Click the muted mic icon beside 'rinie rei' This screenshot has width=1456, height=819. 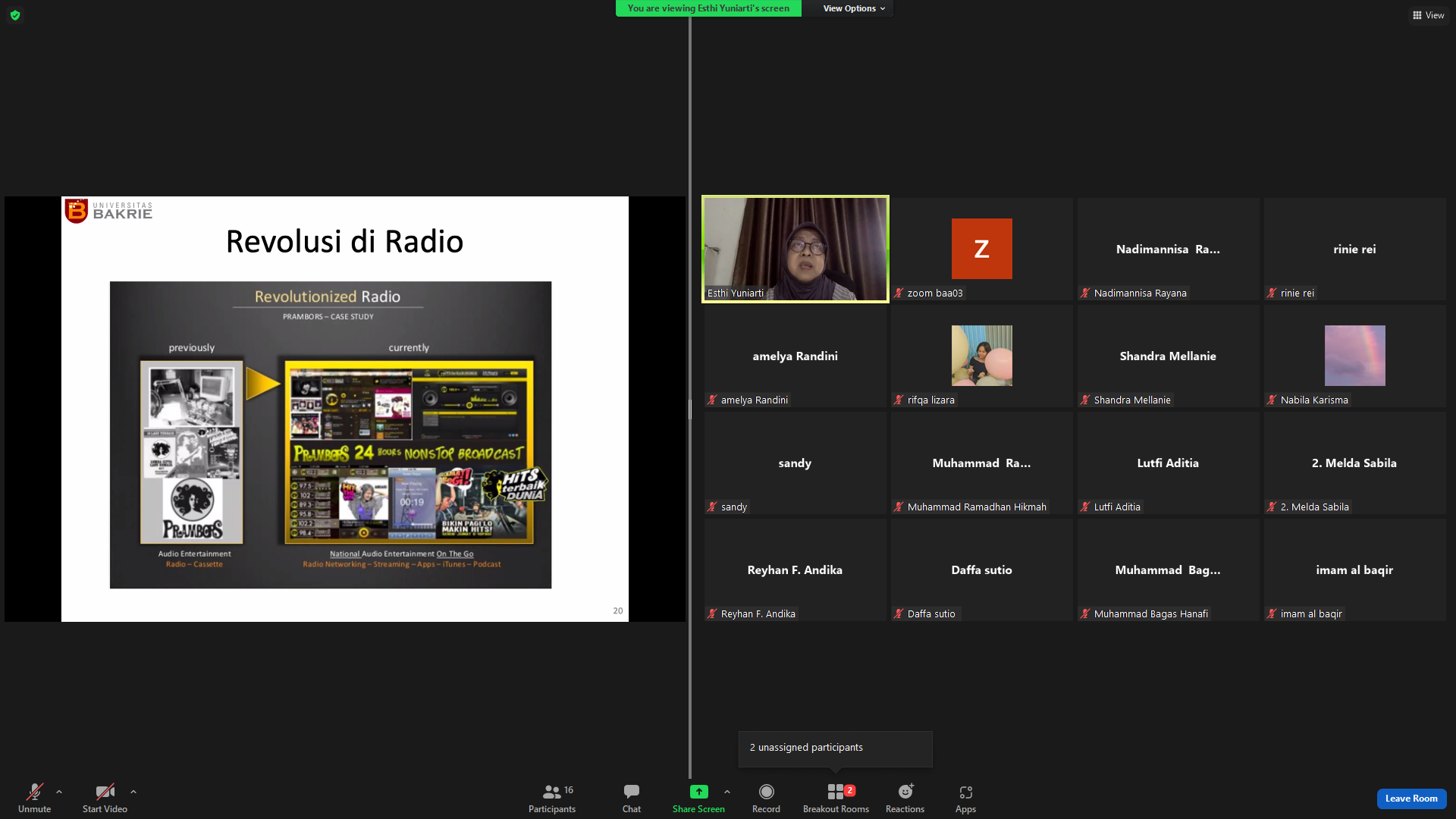[x=1272, y=293]
